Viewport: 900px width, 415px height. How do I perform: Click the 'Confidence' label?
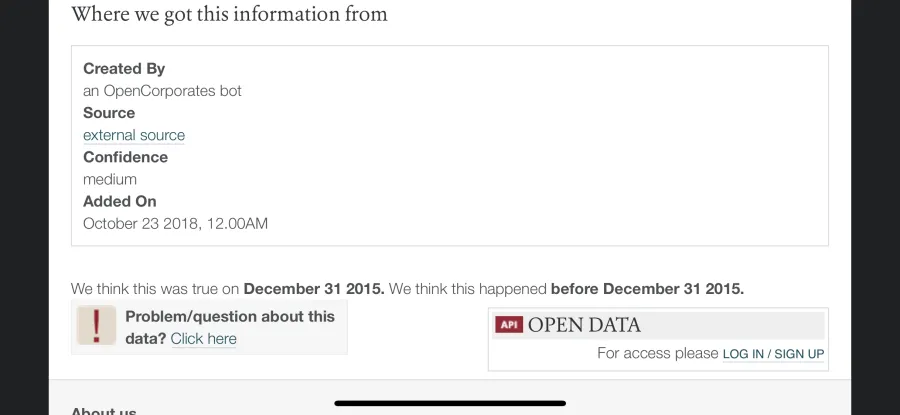pyautogui.click(x=125, y=157)
